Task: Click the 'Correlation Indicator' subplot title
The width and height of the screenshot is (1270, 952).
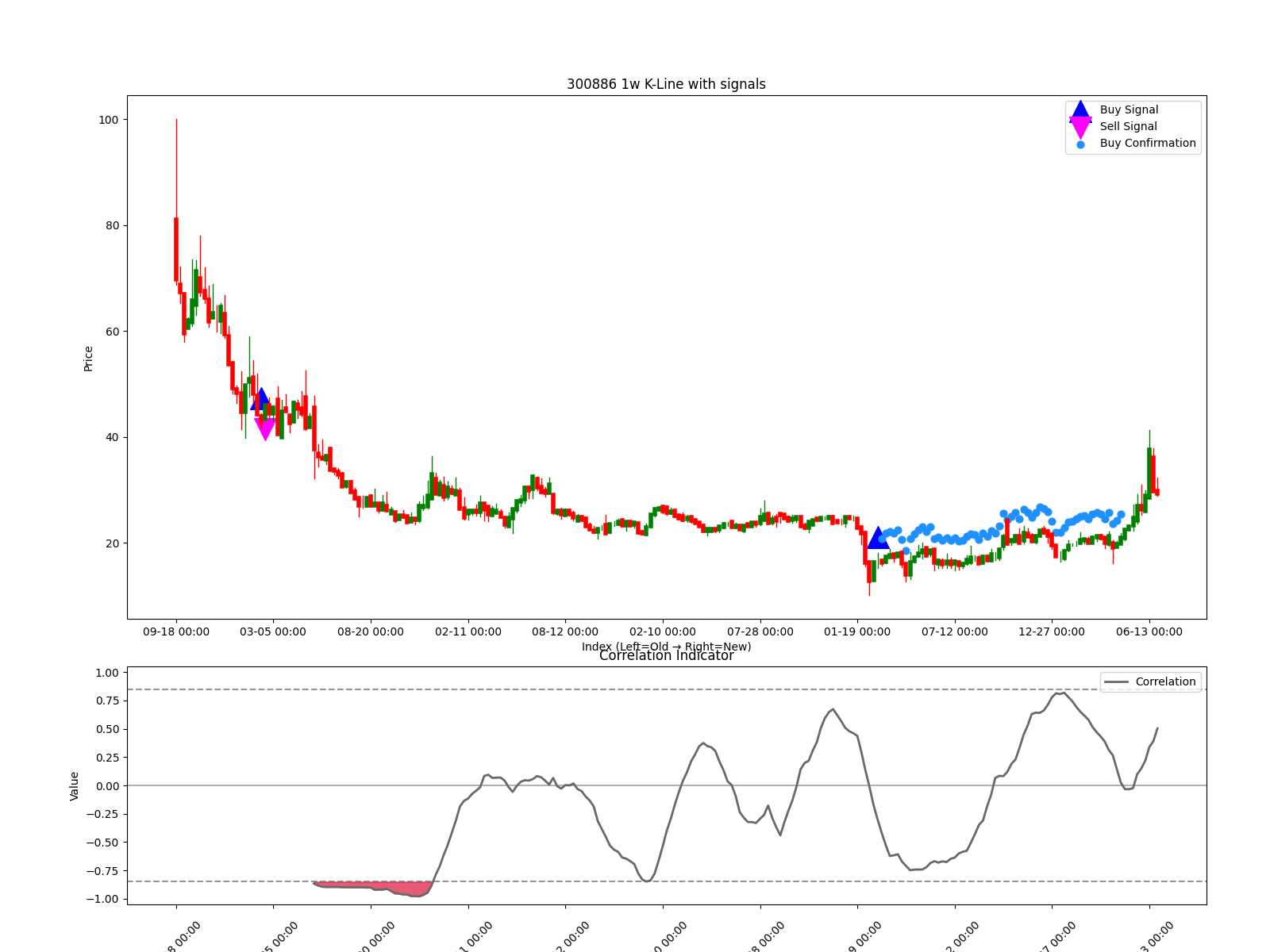Action: click(666, 655)
